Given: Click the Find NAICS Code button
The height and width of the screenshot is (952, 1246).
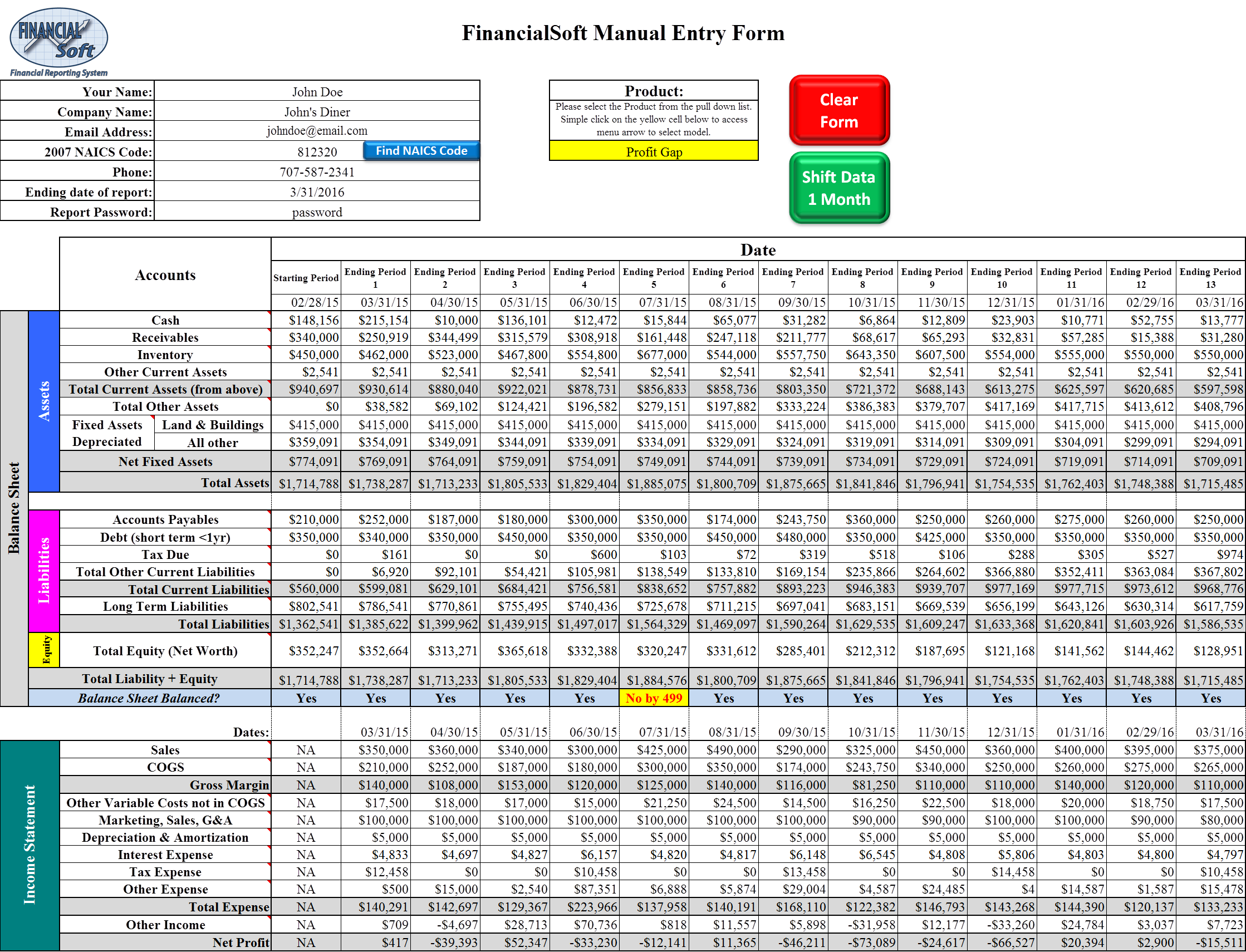Looking at the screenshot, I should pyautogui.click(x=421, y=151).
